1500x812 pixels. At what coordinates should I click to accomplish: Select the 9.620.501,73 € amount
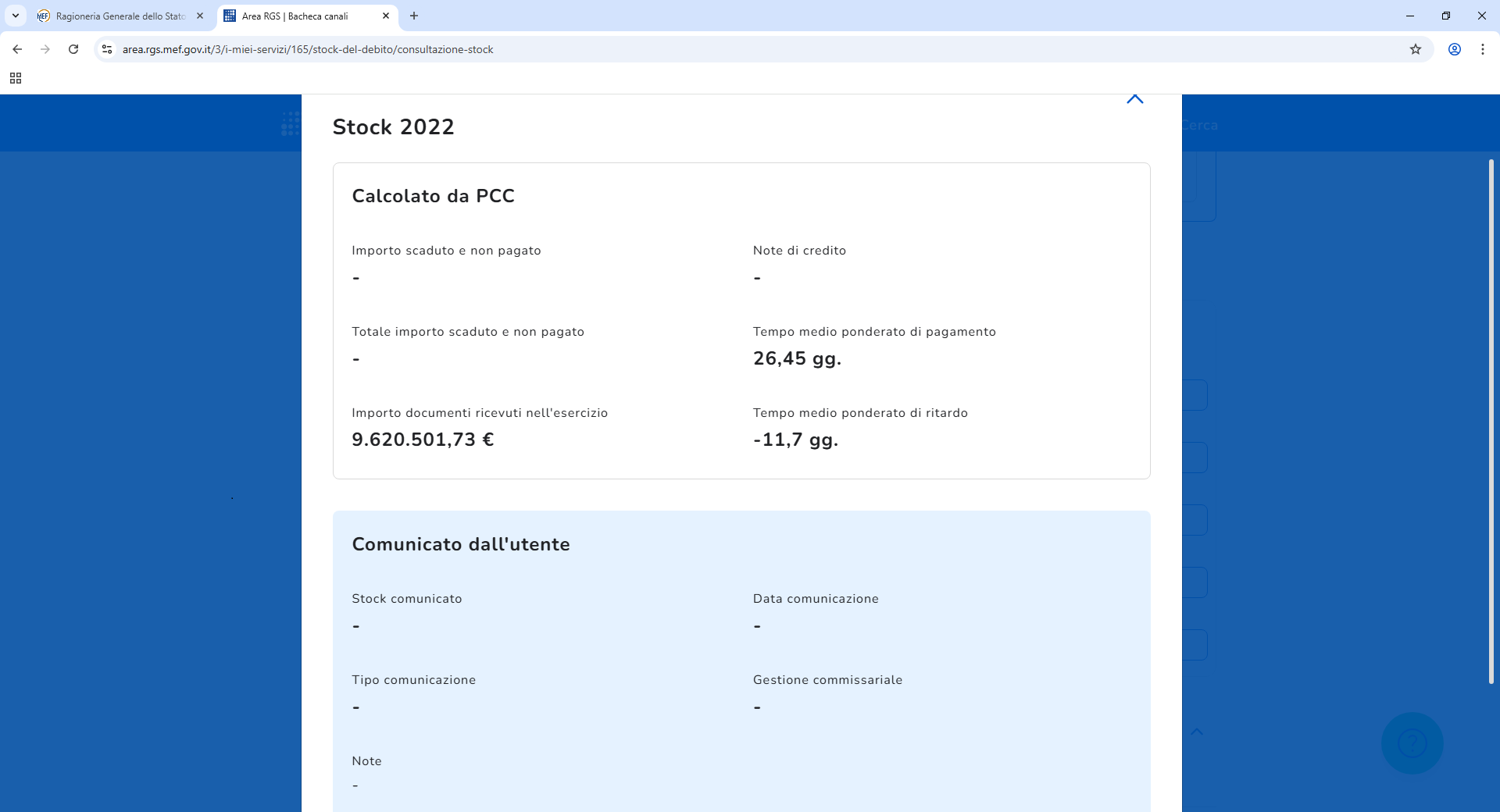click(423, 440)
